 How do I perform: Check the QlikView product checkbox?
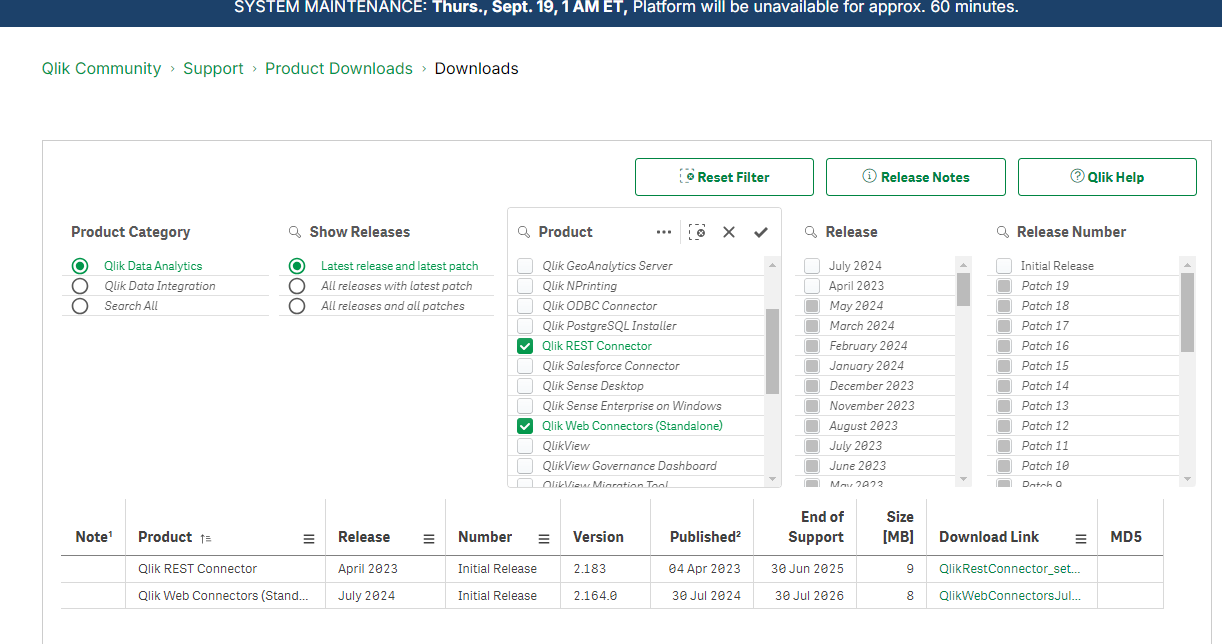coord(525,446)
